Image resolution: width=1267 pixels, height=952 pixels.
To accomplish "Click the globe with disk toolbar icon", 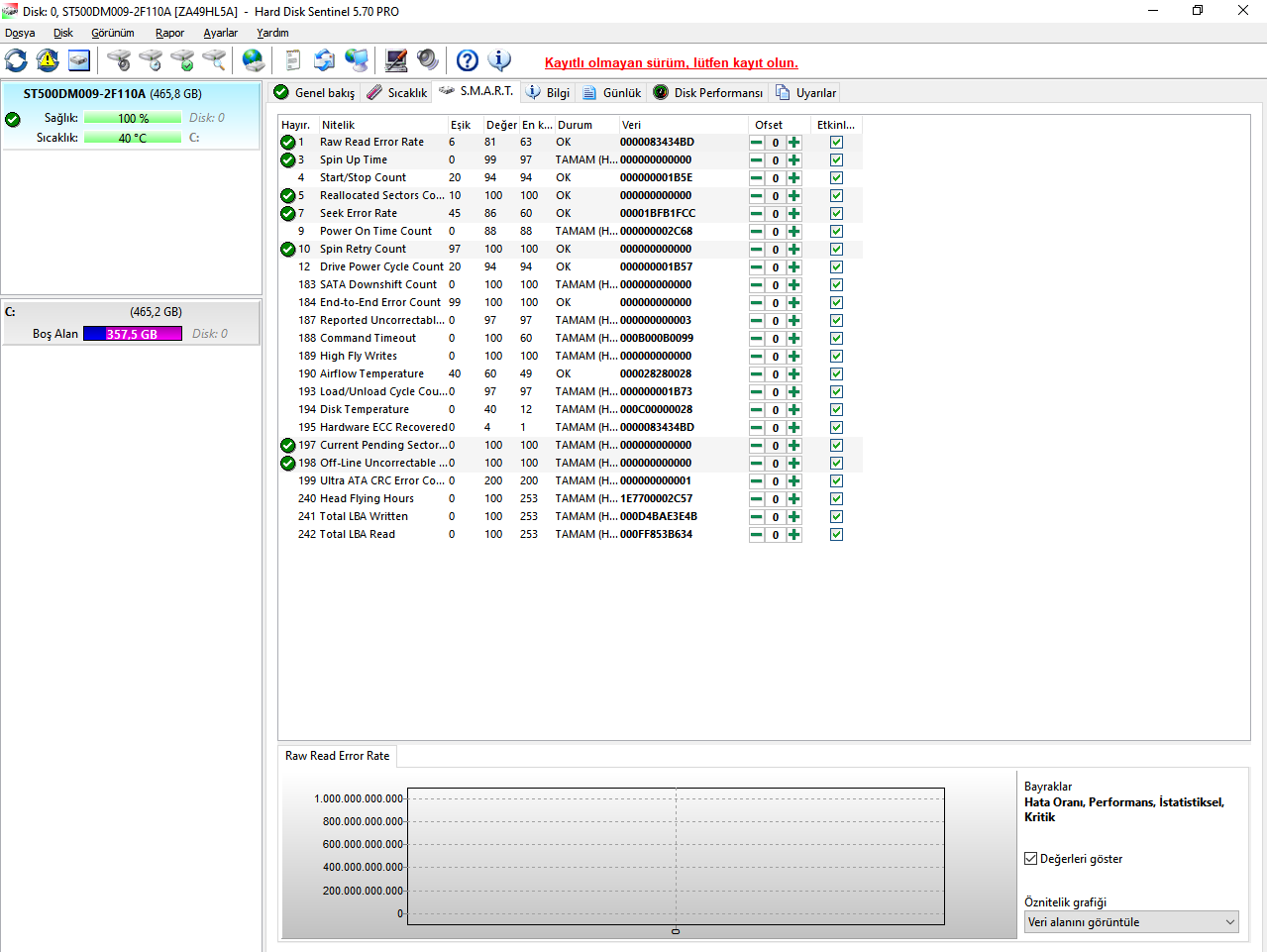I will coord(254,60).
